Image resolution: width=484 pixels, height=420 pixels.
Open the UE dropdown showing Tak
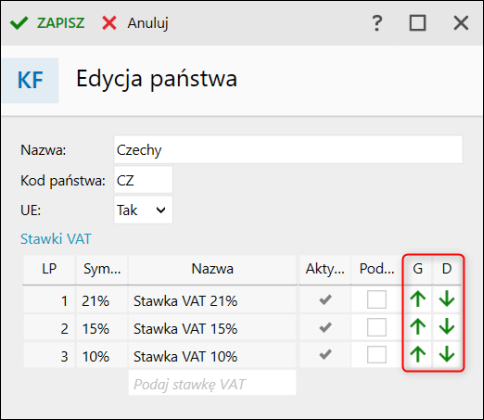143,210
